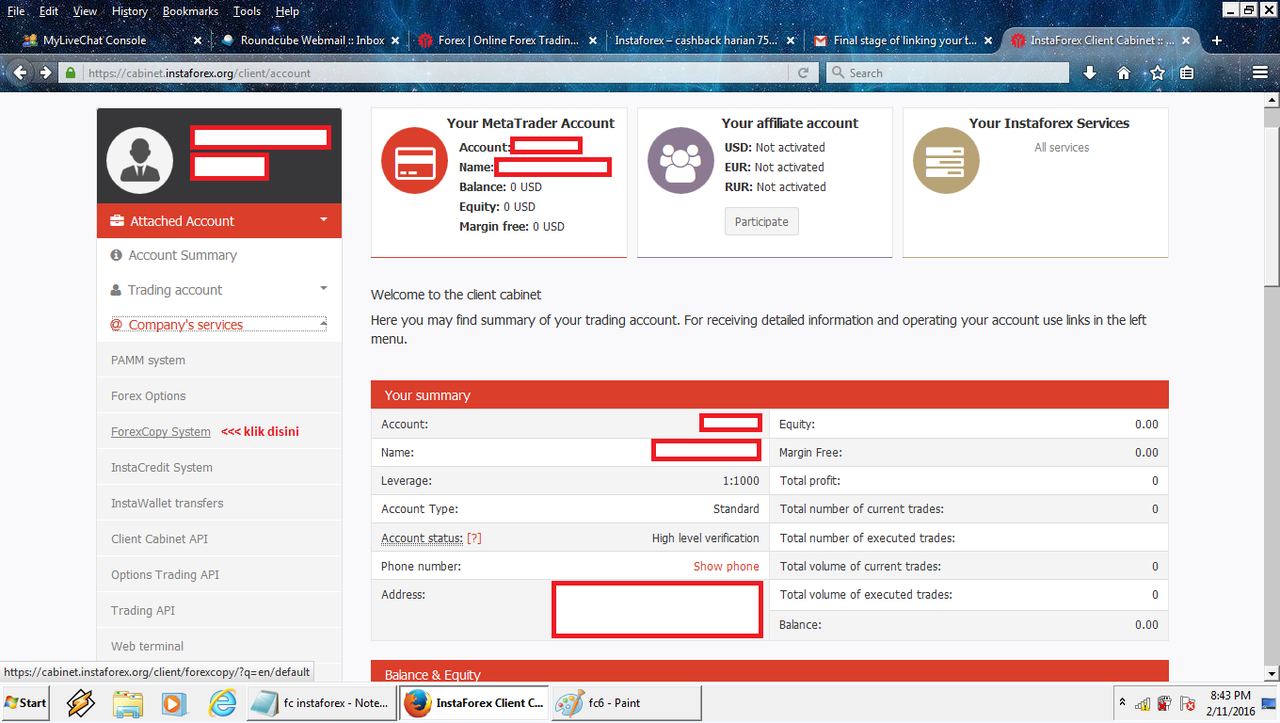The width and height of the screenshot is (1280, 723).
Task: Click the info icon beside Account Summary
Action: [x=117, y=255]
